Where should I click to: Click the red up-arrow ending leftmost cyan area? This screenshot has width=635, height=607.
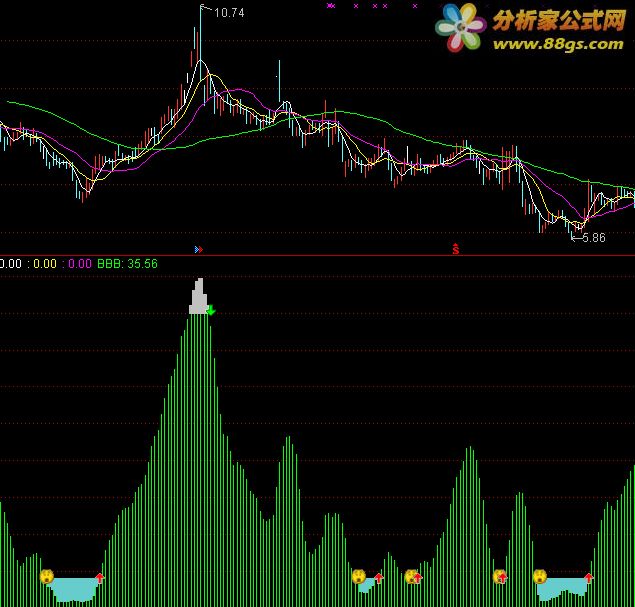pos(100,578)
